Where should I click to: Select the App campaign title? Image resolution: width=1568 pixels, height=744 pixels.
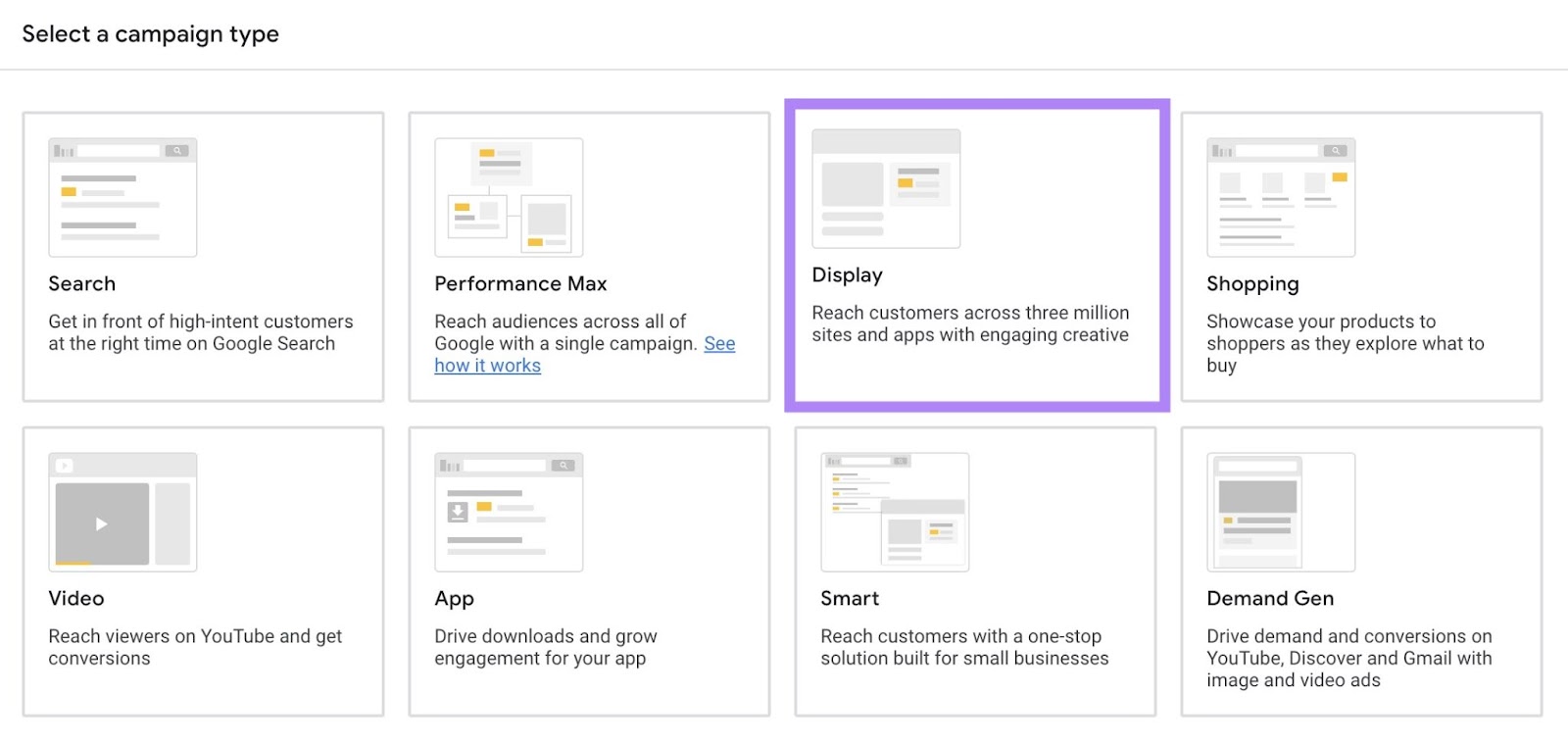click(454, 598)
